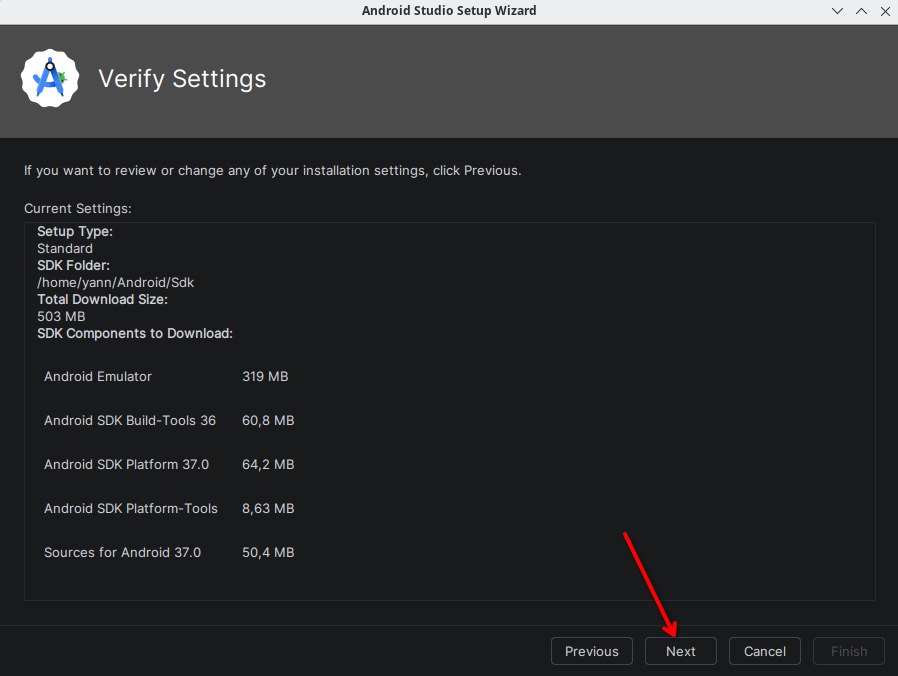Click the Setup Type label

[75, 231]
